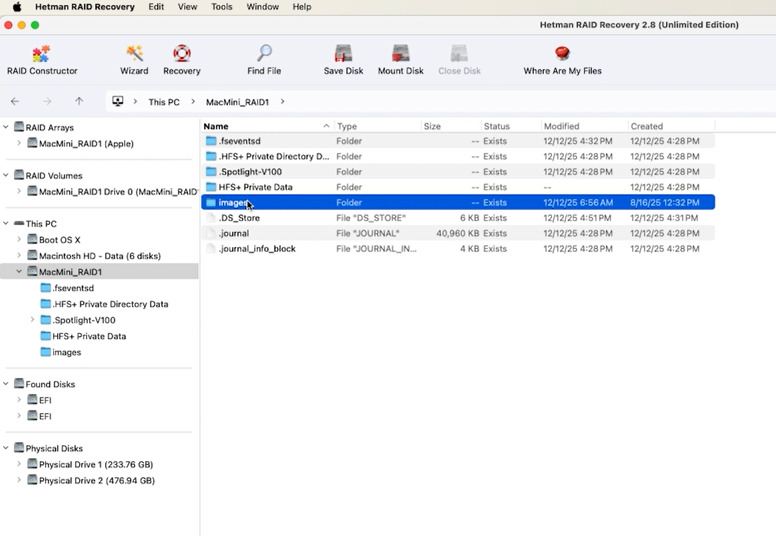Sort files by the Created column
The width and height of the screenshot is (776, 536).
(671, 126)
